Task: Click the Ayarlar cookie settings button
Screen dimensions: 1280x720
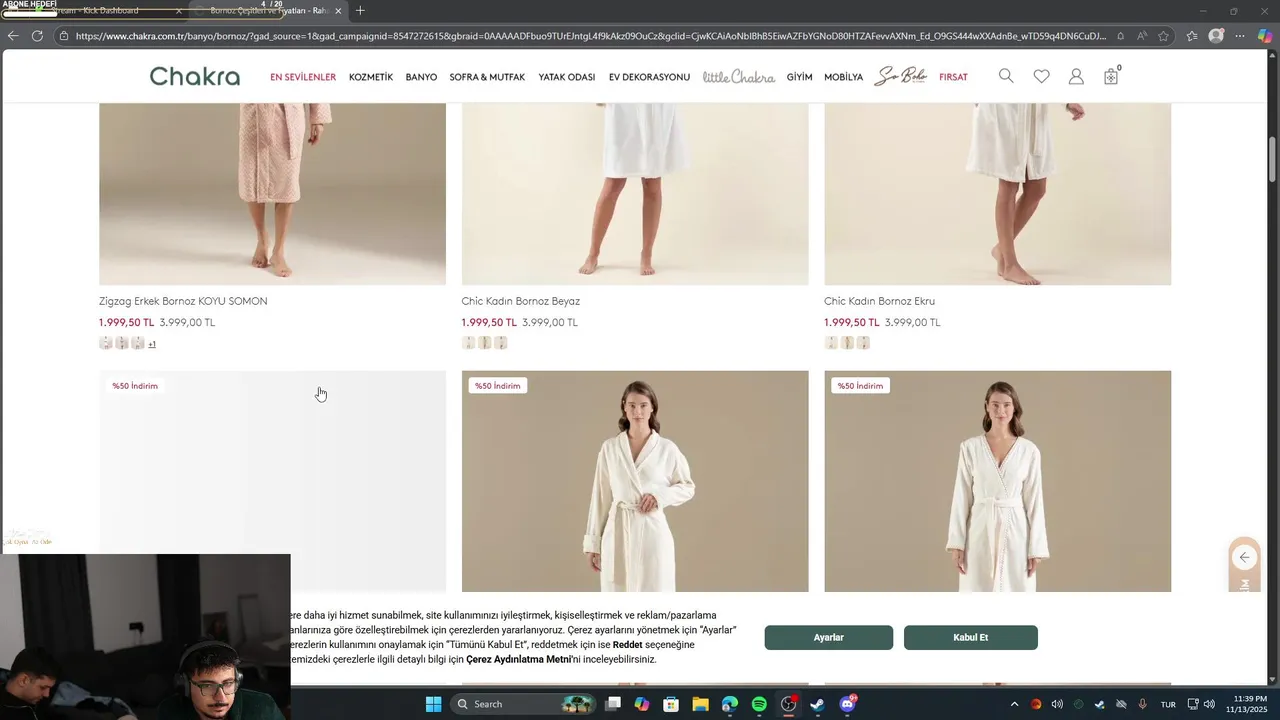Action: point(829,638)
